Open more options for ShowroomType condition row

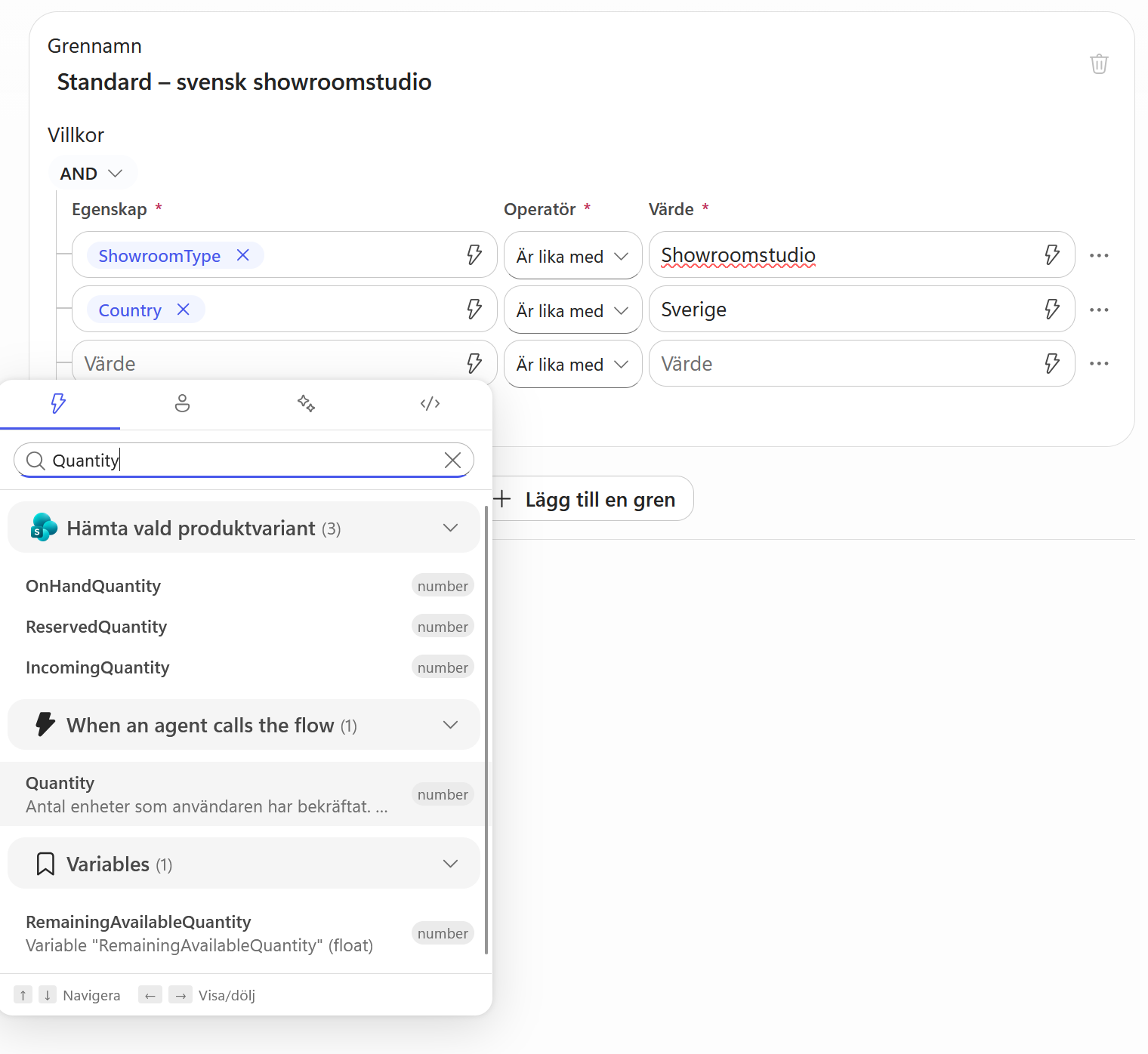point(1099,255)
